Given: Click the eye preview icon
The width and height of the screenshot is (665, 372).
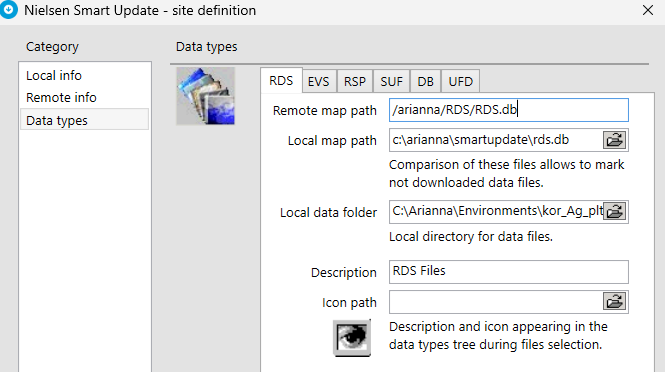Looking at the screenshot, I should [352, 338].
